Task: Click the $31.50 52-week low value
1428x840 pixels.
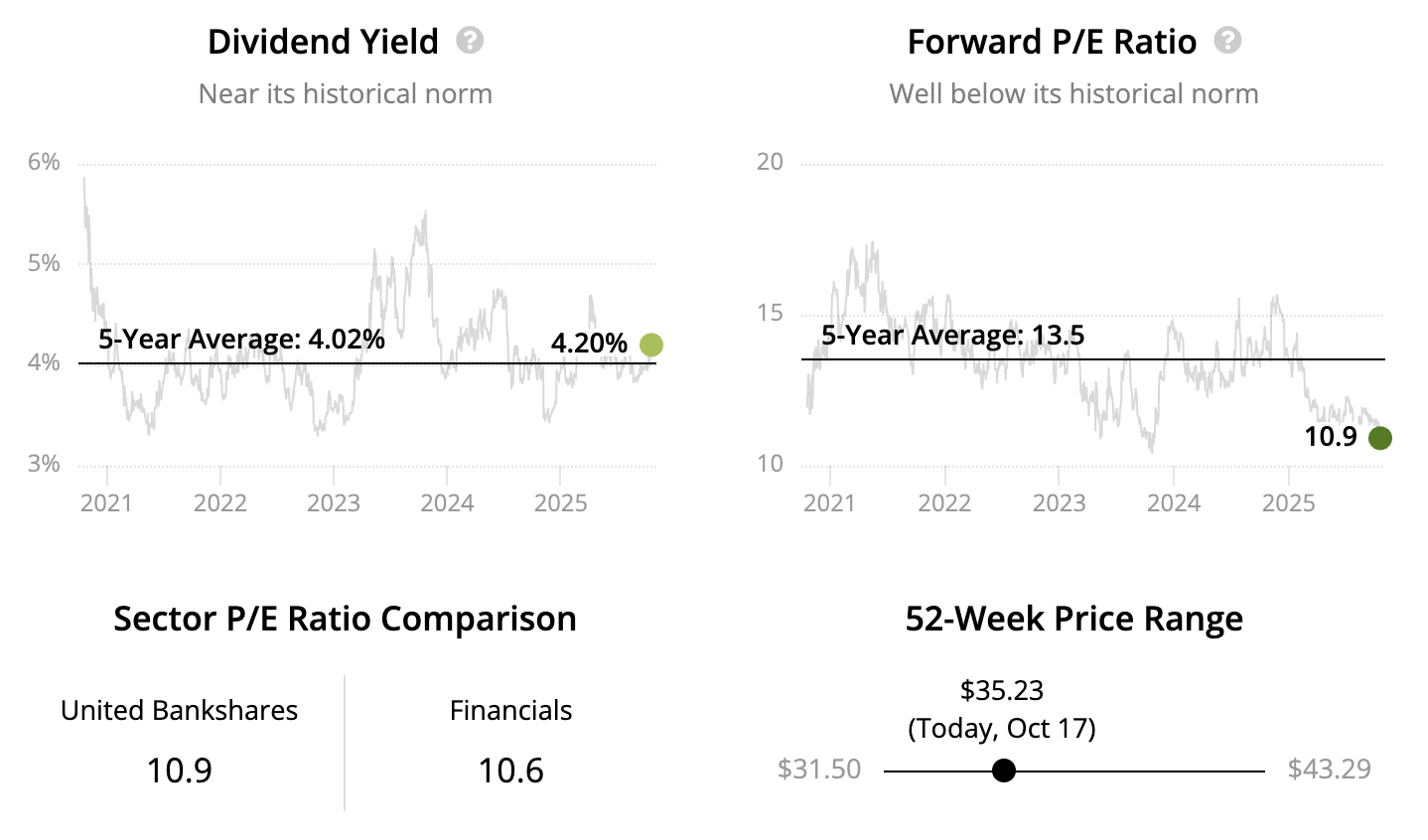Action: pyautogui.click(x=819, y=770)
